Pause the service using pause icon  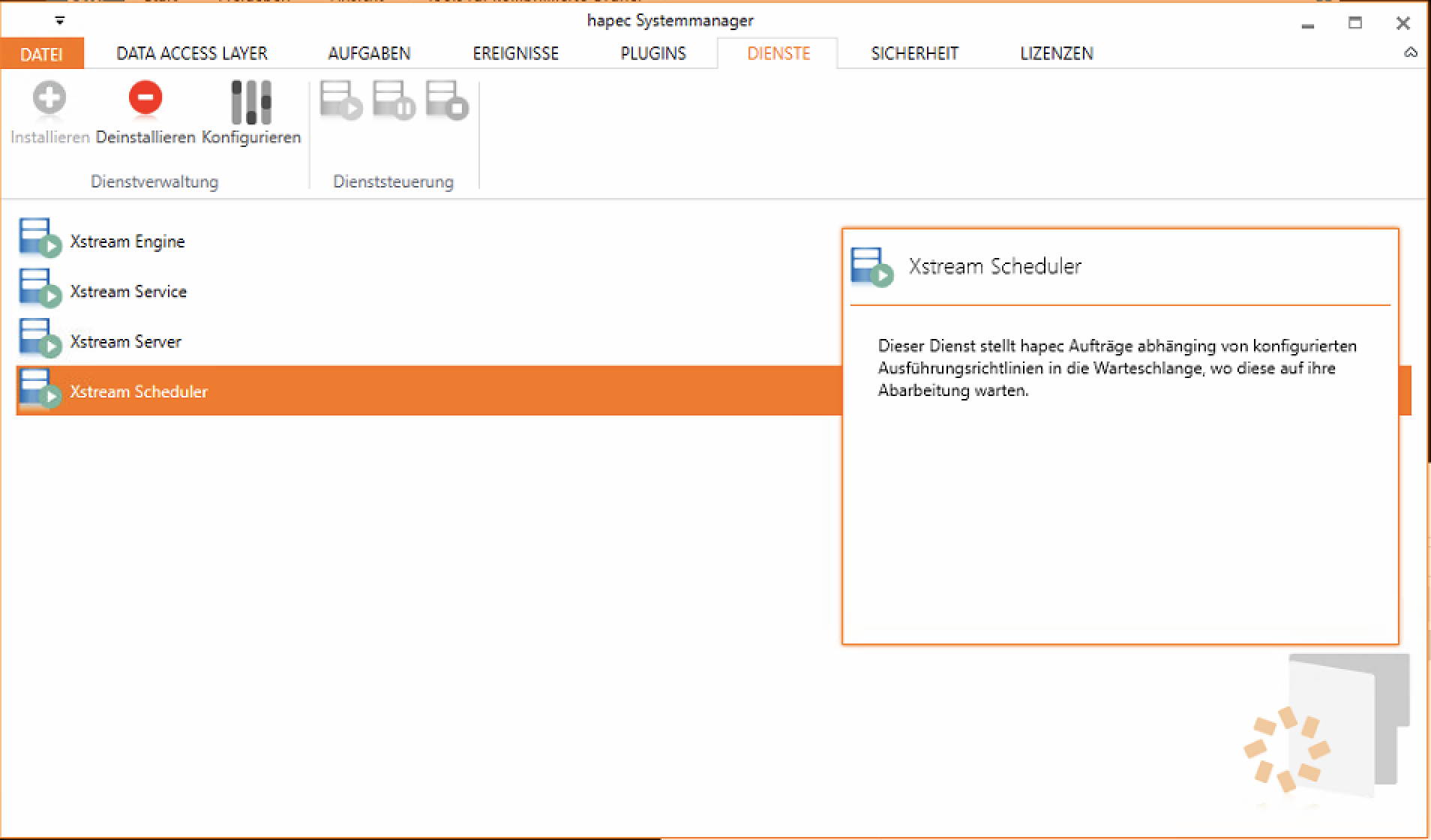pyautogui.click(x=394, y=100)
